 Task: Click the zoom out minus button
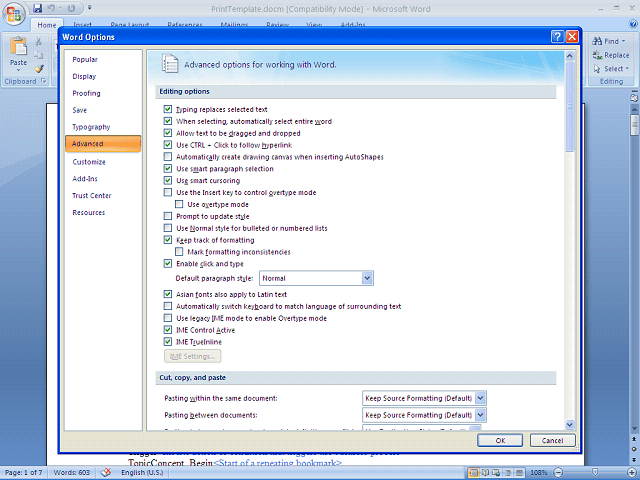pos(558,473)
